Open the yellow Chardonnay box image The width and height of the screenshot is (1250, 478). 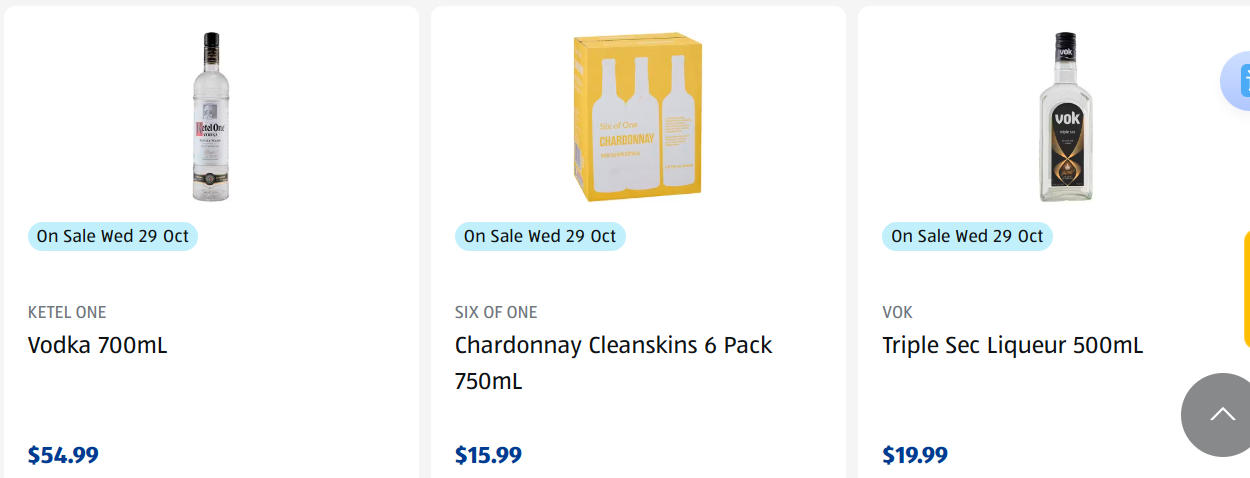pos(638,117)
